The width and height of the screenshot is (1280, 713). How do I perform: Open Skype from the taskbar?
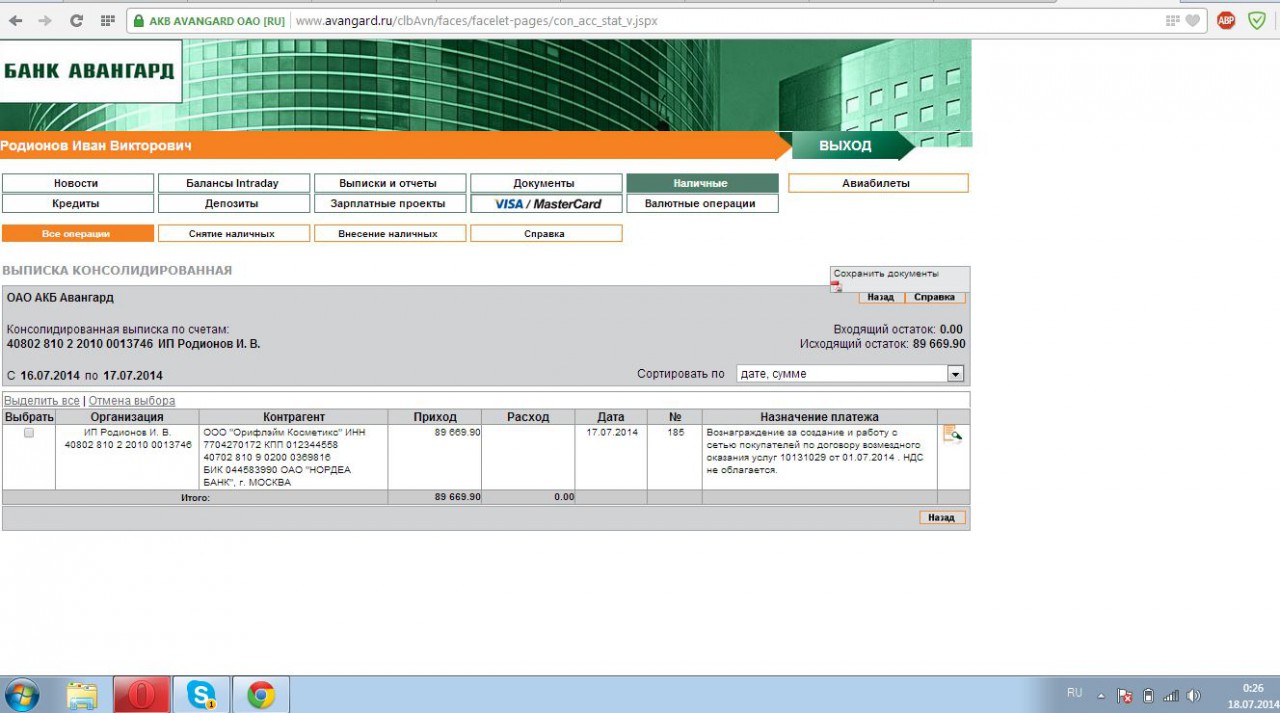pos(201,694)
